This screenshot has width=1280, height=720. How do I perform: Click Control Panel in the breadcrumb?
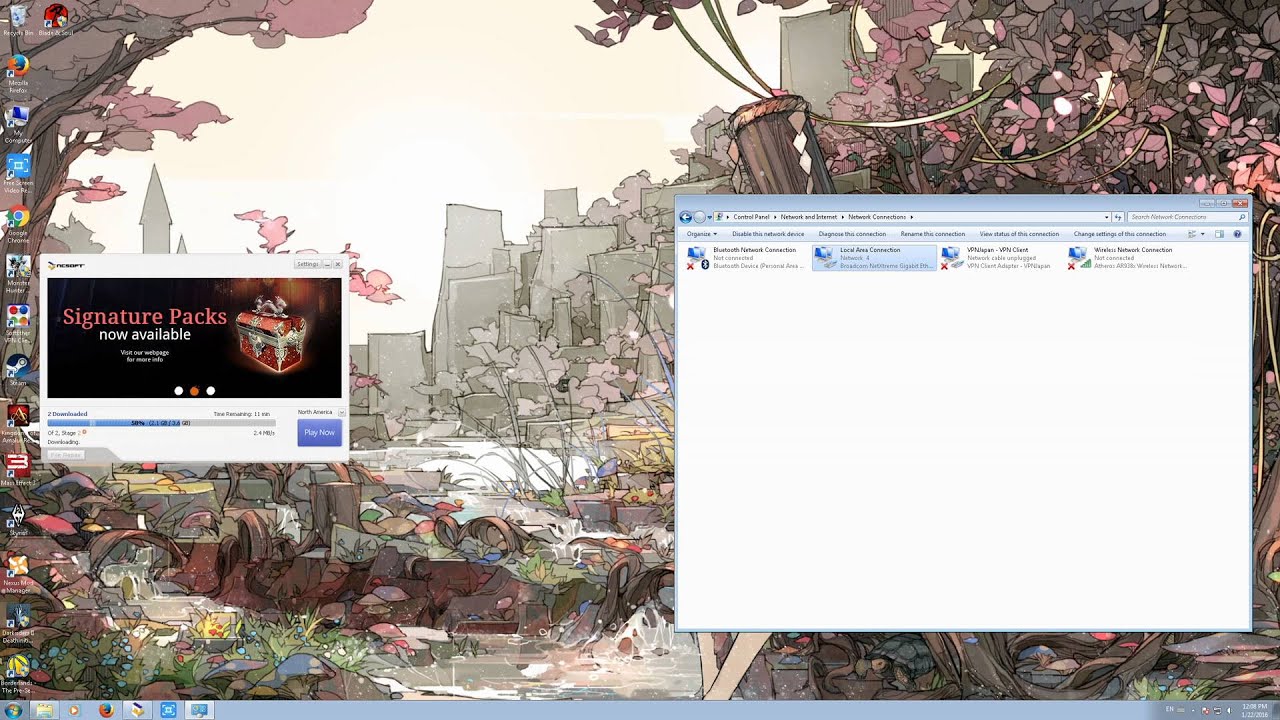tap(752, 217)
